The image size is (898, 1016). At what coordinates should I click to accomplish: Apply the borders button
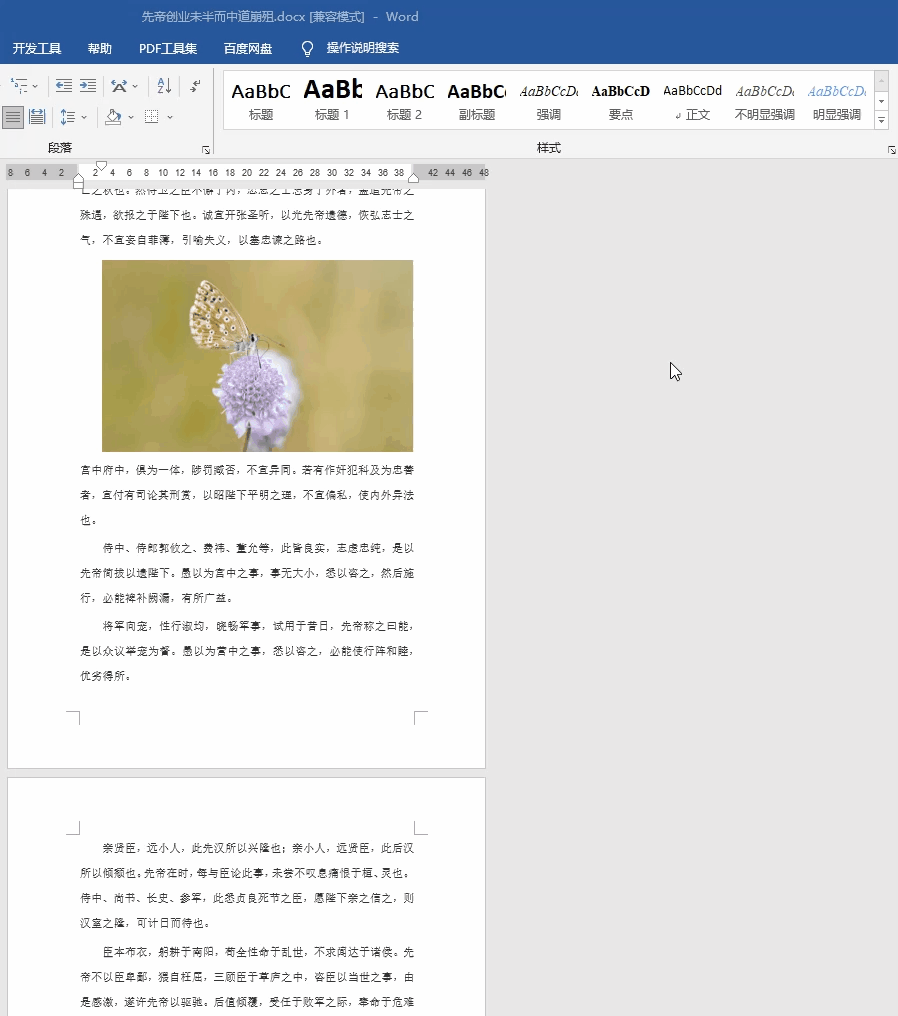tap(152, 117)
